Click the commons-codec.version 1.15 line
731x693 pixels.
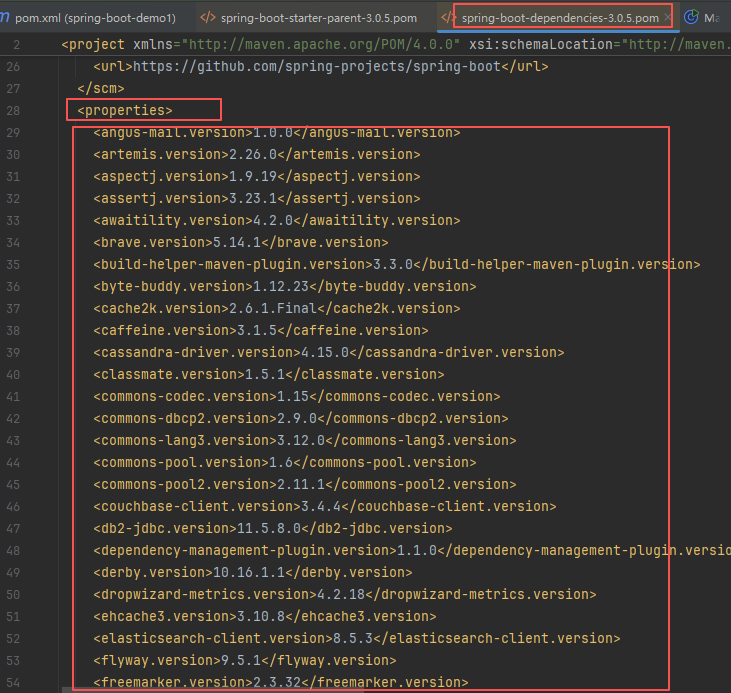tap(297, 396)
